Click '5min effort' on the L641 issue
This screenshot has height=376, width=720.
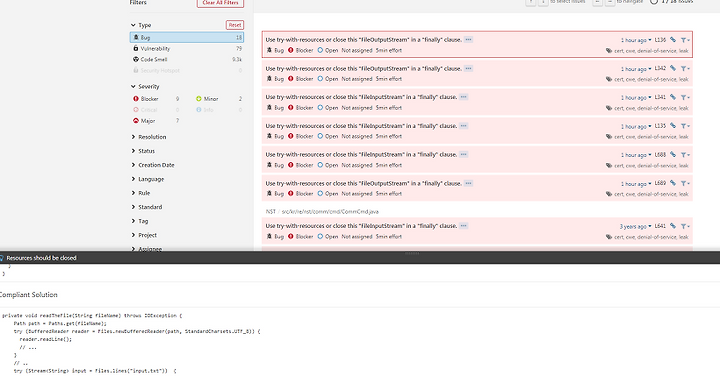click(x=388, y=237)
